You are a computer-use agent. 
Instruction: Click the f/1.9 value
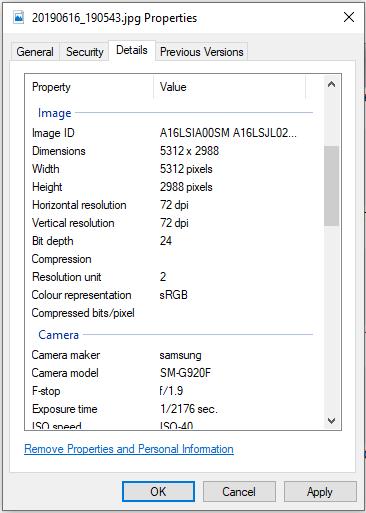point(171,391)
